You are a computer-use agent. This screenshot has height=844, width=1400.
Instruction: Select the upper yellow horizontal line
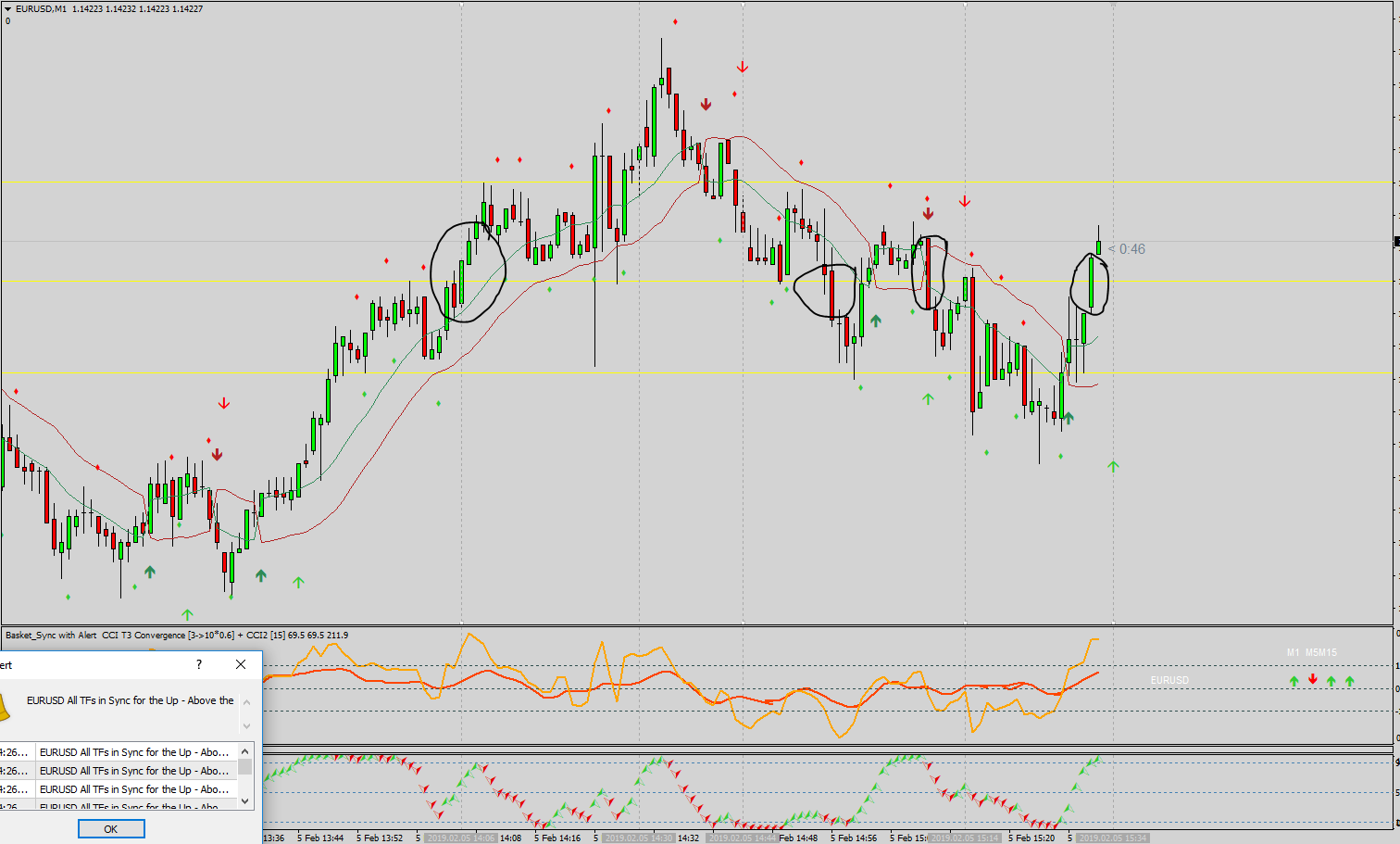[x=696, y=182]
